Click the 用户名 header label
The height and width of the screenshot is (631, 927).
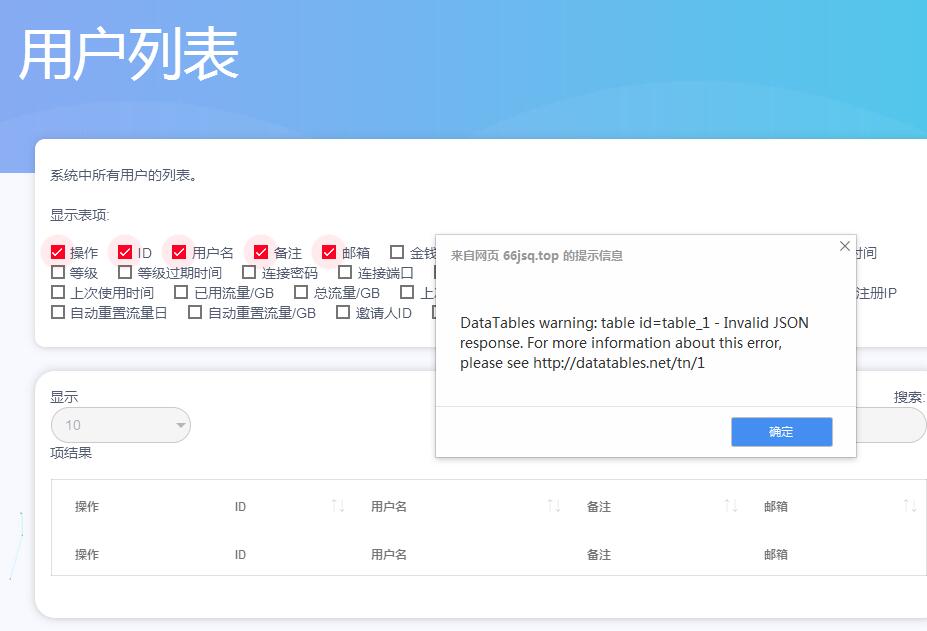pyautogui.click(x=388, y=506)
